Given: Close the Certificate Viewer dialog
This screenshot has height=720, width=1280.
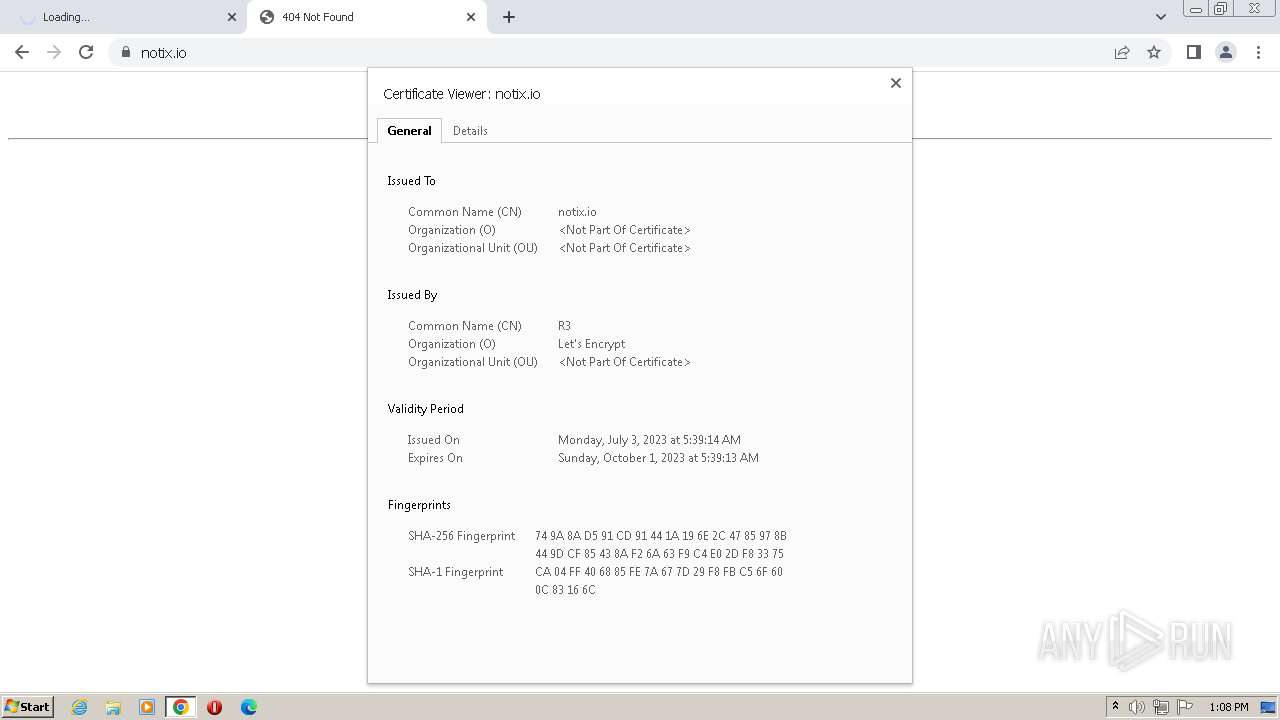Looking at the screenshot, I should [x=896, y=83].
